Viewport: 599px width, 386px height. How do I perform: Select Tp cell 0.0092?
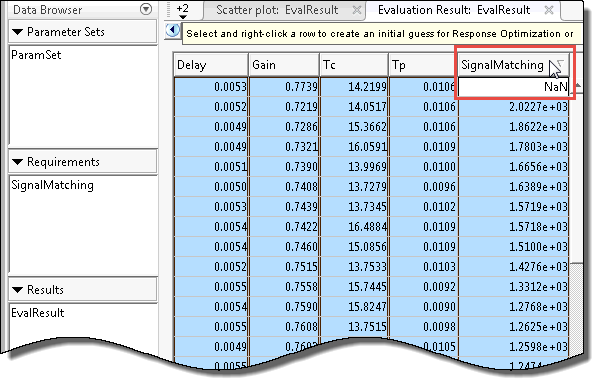(x=423, y=287)
